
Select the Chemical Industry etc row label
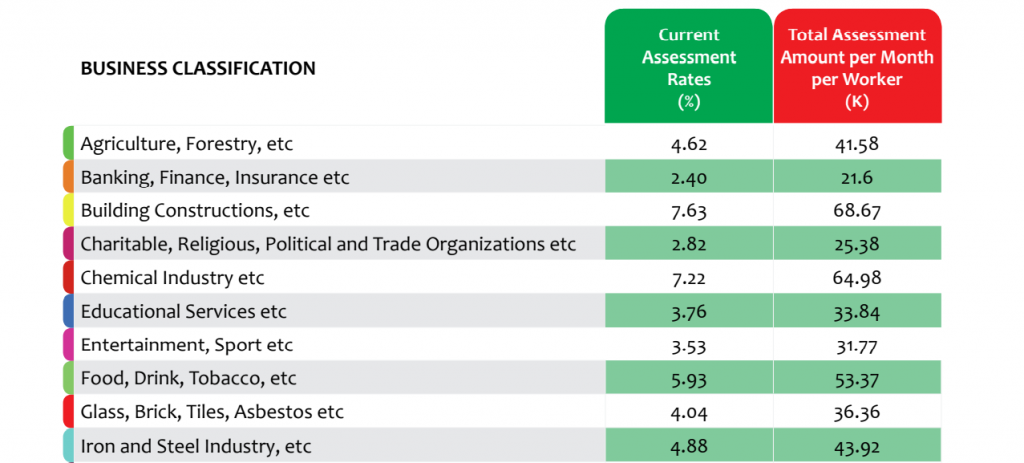click(172, 278)
